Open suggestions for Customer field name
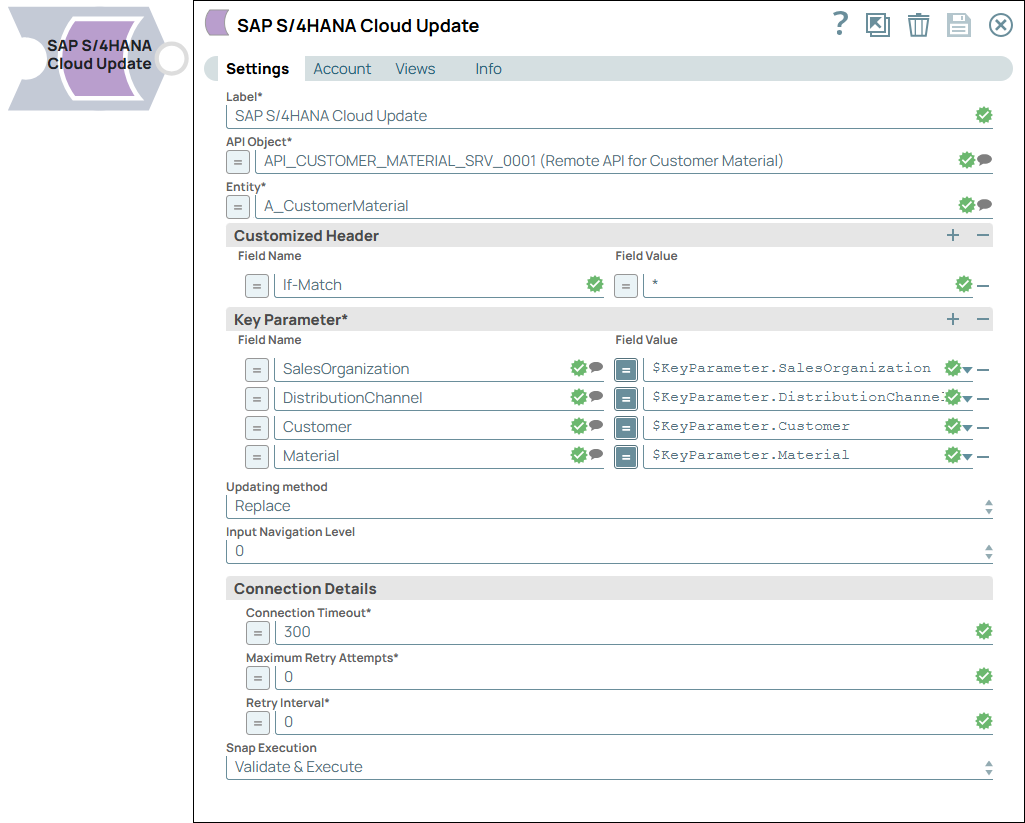This screenshot has height=823, width=1025. point(596,425)
